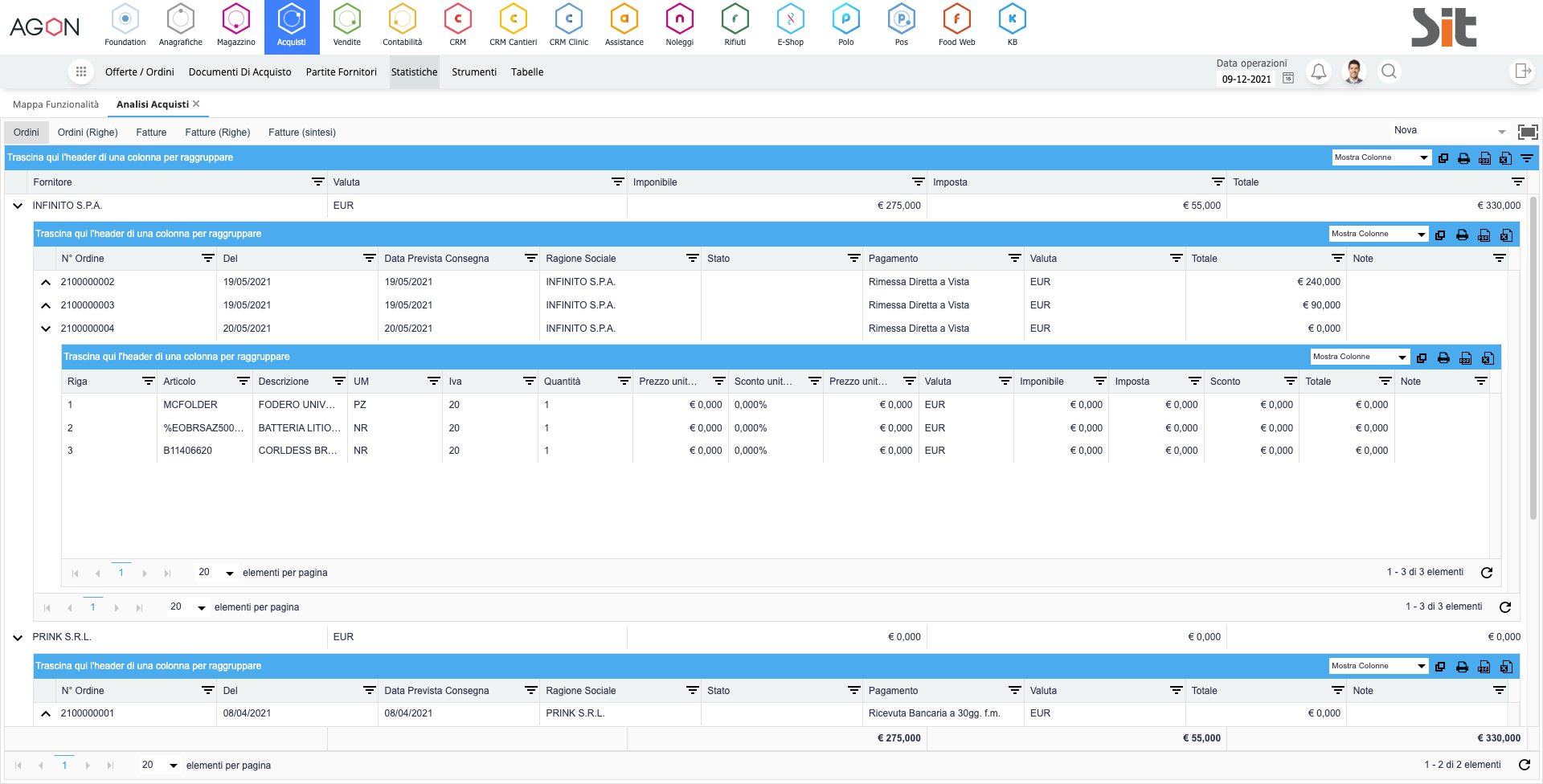Image resolution: width=1543 pixels, height=784 pixels.
Task: Select the € 240,000 total cell
Action: pos(1266,282)
